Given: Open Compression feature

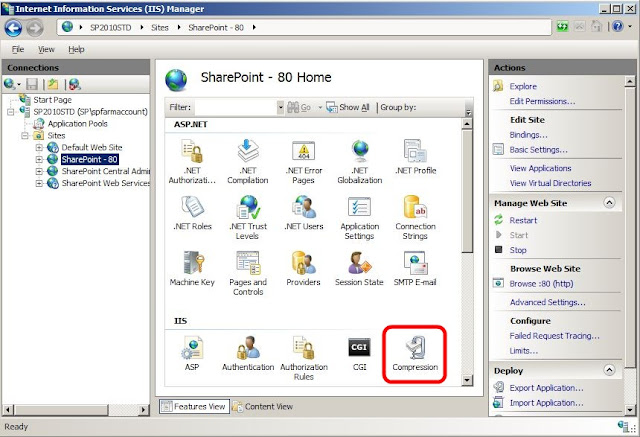Looking at the screenshot, I should click(415, 353).
